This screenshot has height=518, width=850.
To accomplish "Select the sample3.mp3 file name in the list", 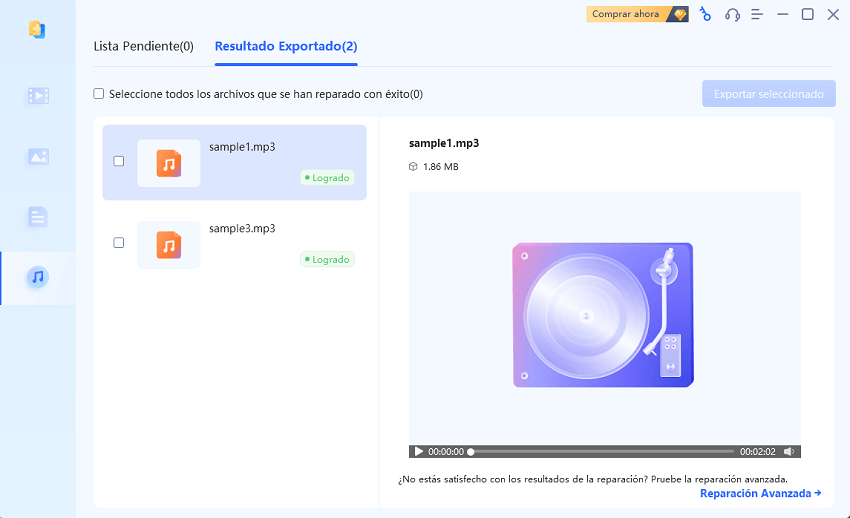I will click(242, 229).
